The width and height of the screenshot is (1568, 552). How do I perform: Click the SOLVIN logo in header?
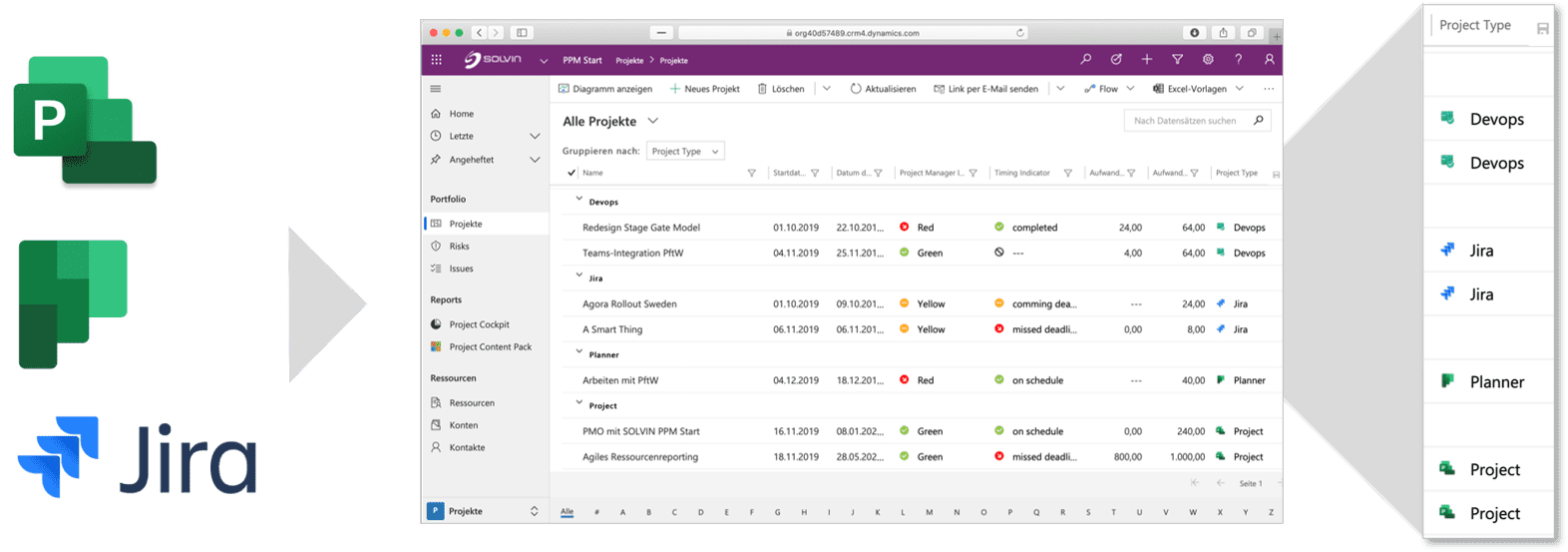pyautogui.click(x=493, y=60)
